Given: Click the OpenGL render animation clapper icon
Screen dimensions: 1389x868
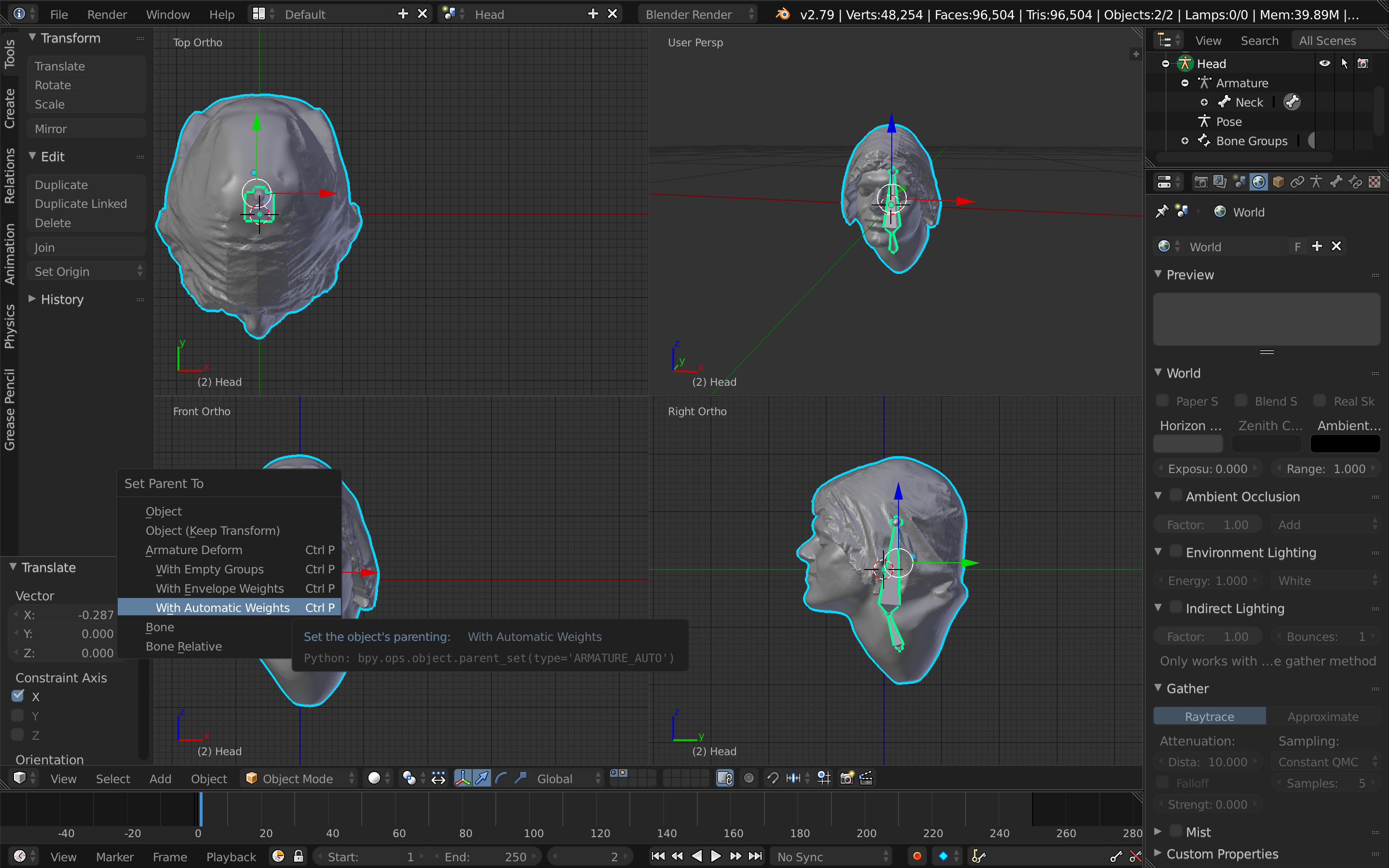Looking at the screenshot, I should (x=866, y=778).
